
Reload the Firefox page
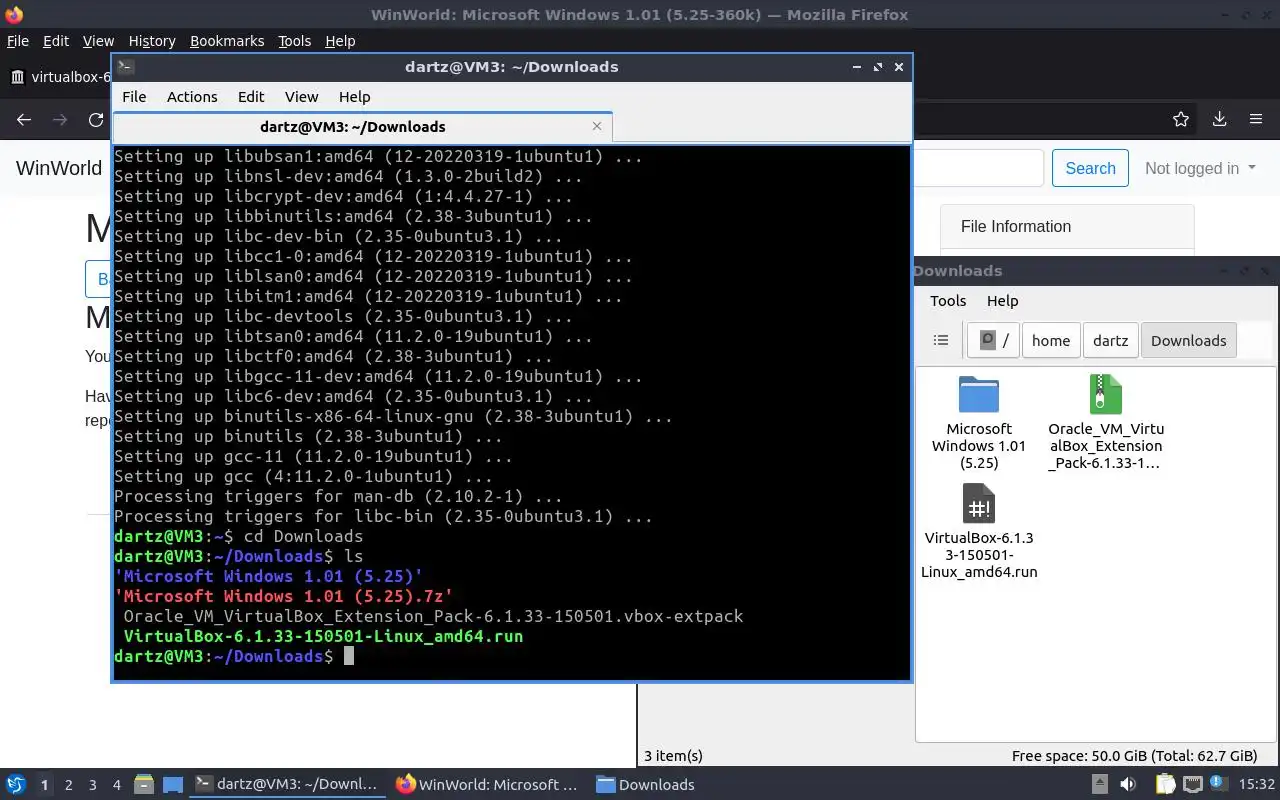(96, 120)
